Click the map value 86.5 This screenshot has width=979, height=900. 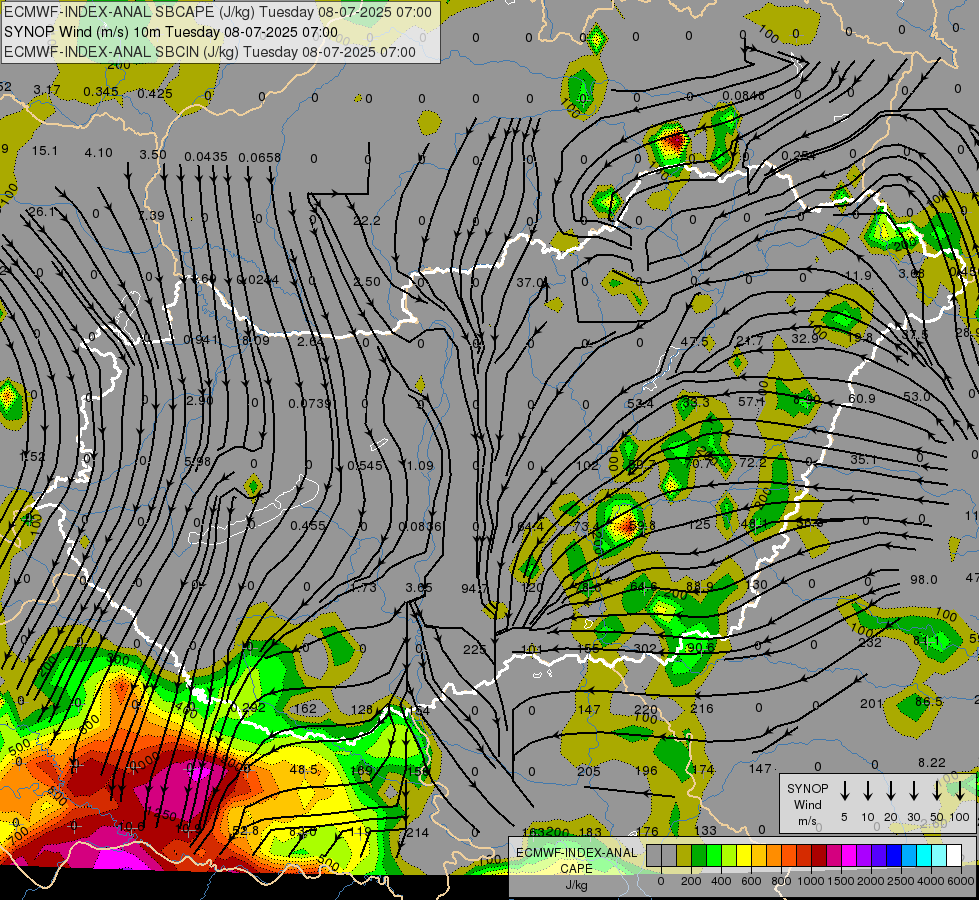pyautogui.click(x=928, y=702)
